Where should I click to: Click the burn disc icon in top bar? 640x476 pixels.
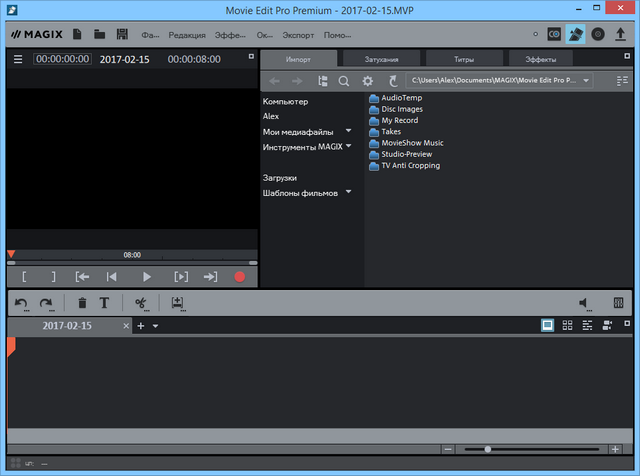coord(598,34)
